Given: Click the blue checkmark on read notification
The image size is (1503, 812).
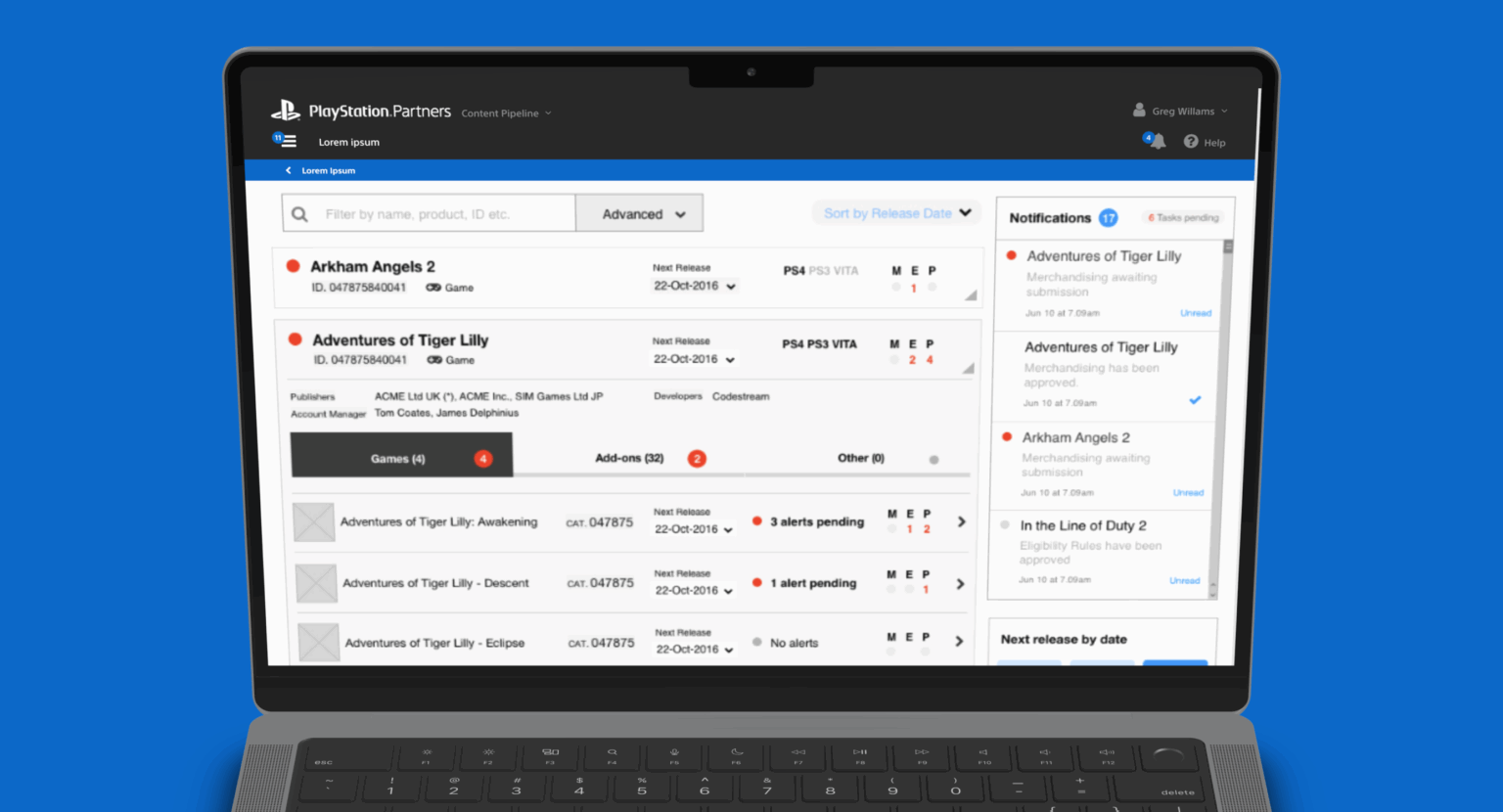Looking at the screenshot, I should tap(1195, 400).
